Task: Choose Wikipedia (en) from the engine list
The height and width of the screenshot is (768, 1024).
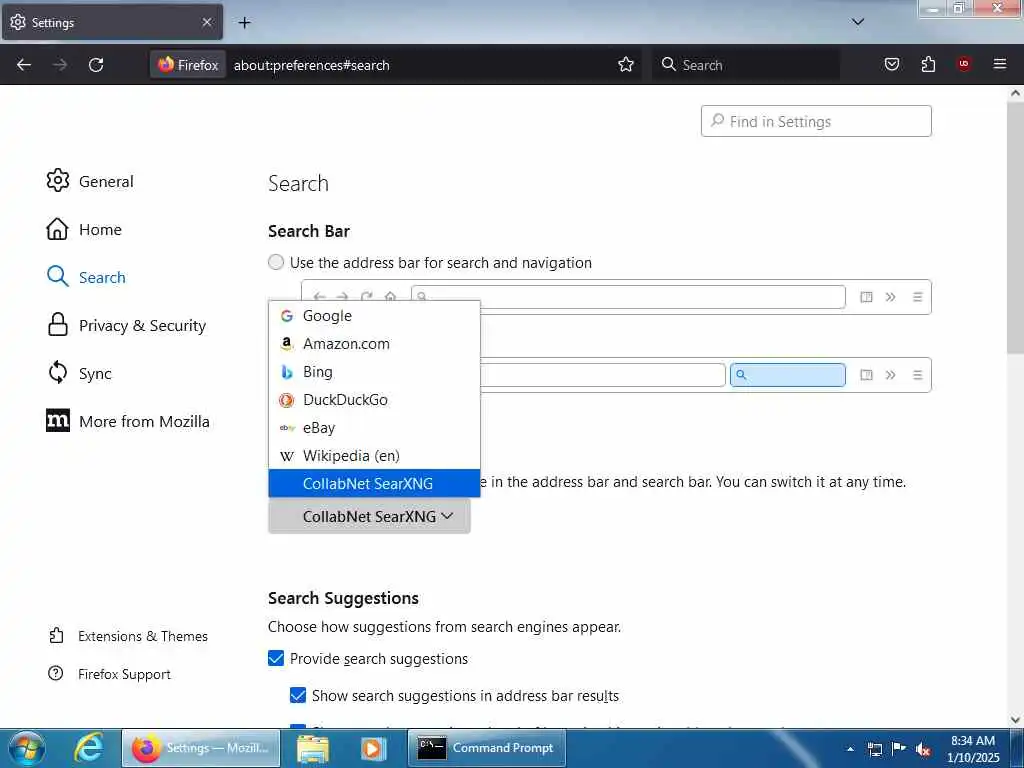Action: pos(374,456)
